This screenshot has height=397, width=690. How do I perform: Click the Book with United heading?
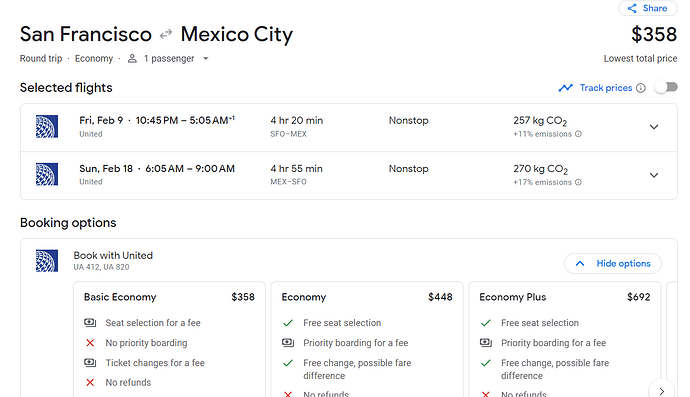[x=113, y=255]
